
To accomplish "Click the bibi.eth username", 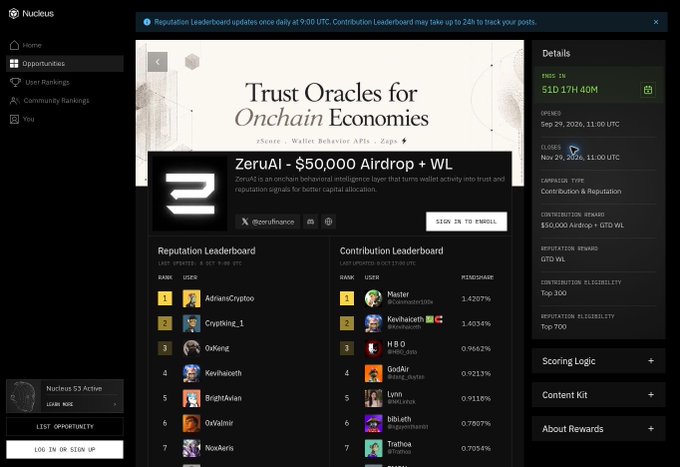I will tap(399, 419).
